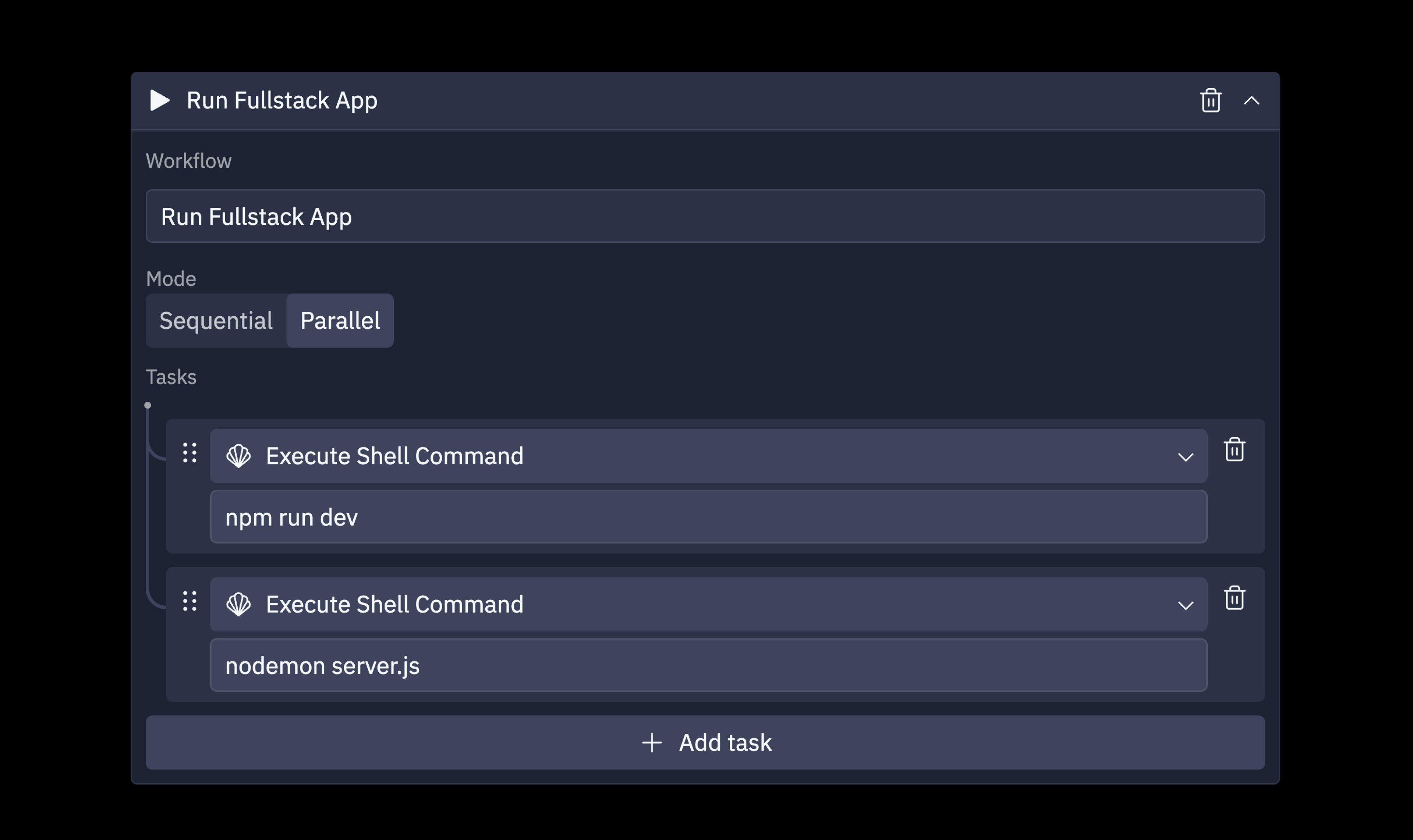1413x840 pixels.
Task: Click the first task's Execute Shell Command label
Action: (394, 456)
